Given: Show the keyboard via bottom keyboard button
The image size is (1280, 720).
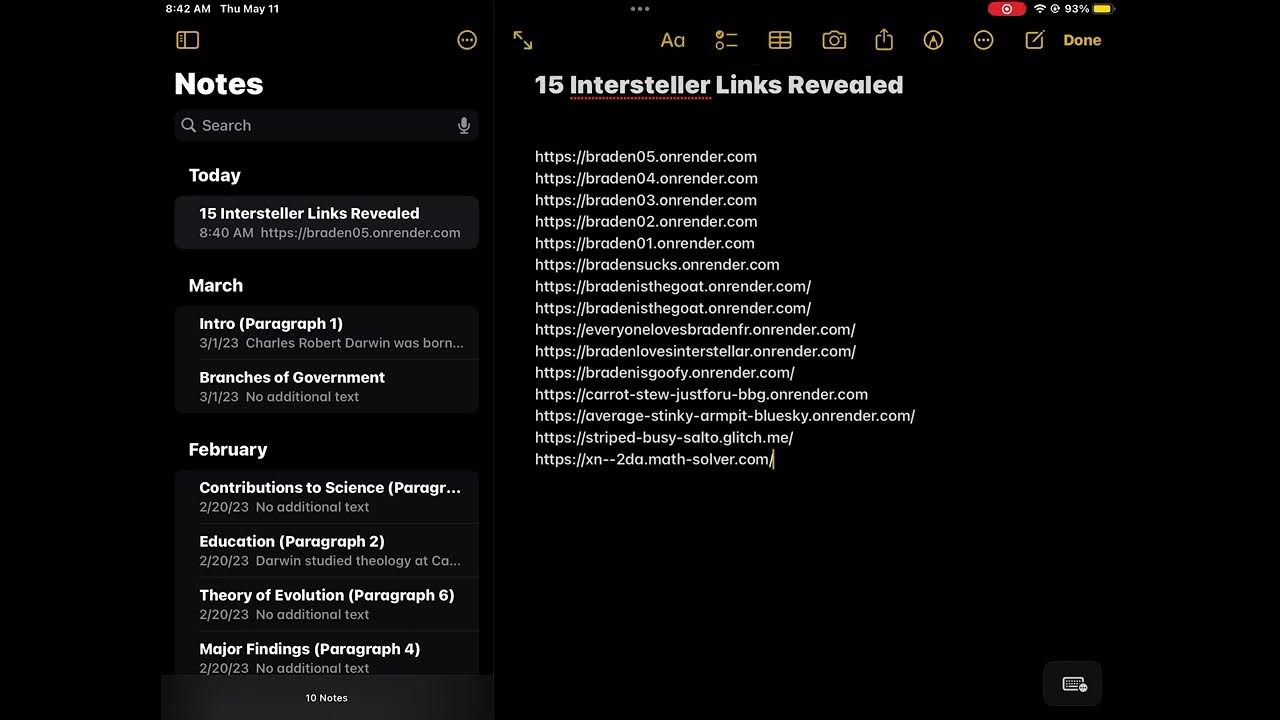Looking at the screenshot, I should [x=1073, y=684].
